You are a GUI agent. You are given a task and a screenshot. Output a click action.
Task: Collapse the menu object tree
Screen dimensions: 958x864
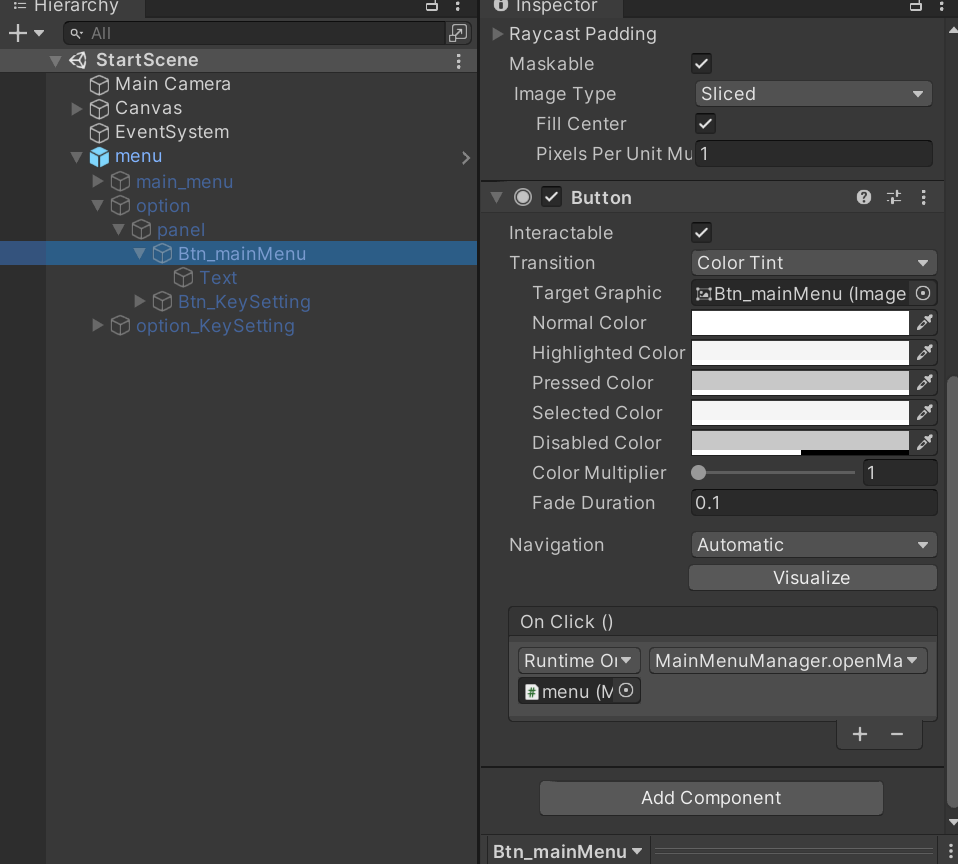pyautogui.click(x=76, y=157)
